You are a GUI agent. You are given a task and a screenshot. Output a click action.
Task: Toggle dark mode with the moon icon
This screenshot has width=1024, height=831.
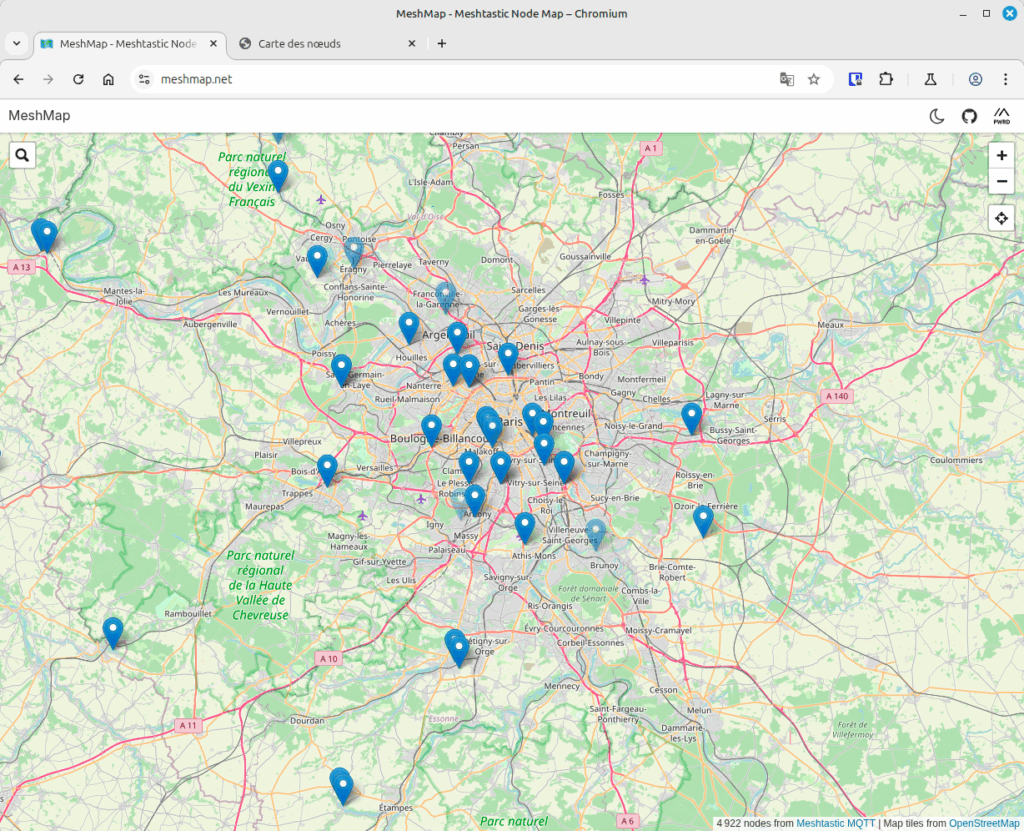(x=936, y=116)
